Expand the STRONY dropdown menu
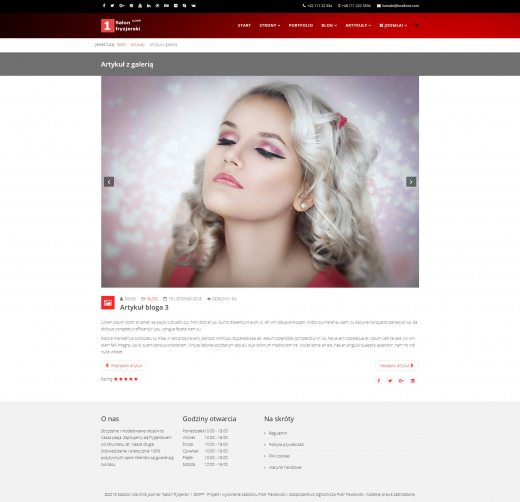Image resolution: width=520 pixels, height=502 pixels. [x=270, y=25]
